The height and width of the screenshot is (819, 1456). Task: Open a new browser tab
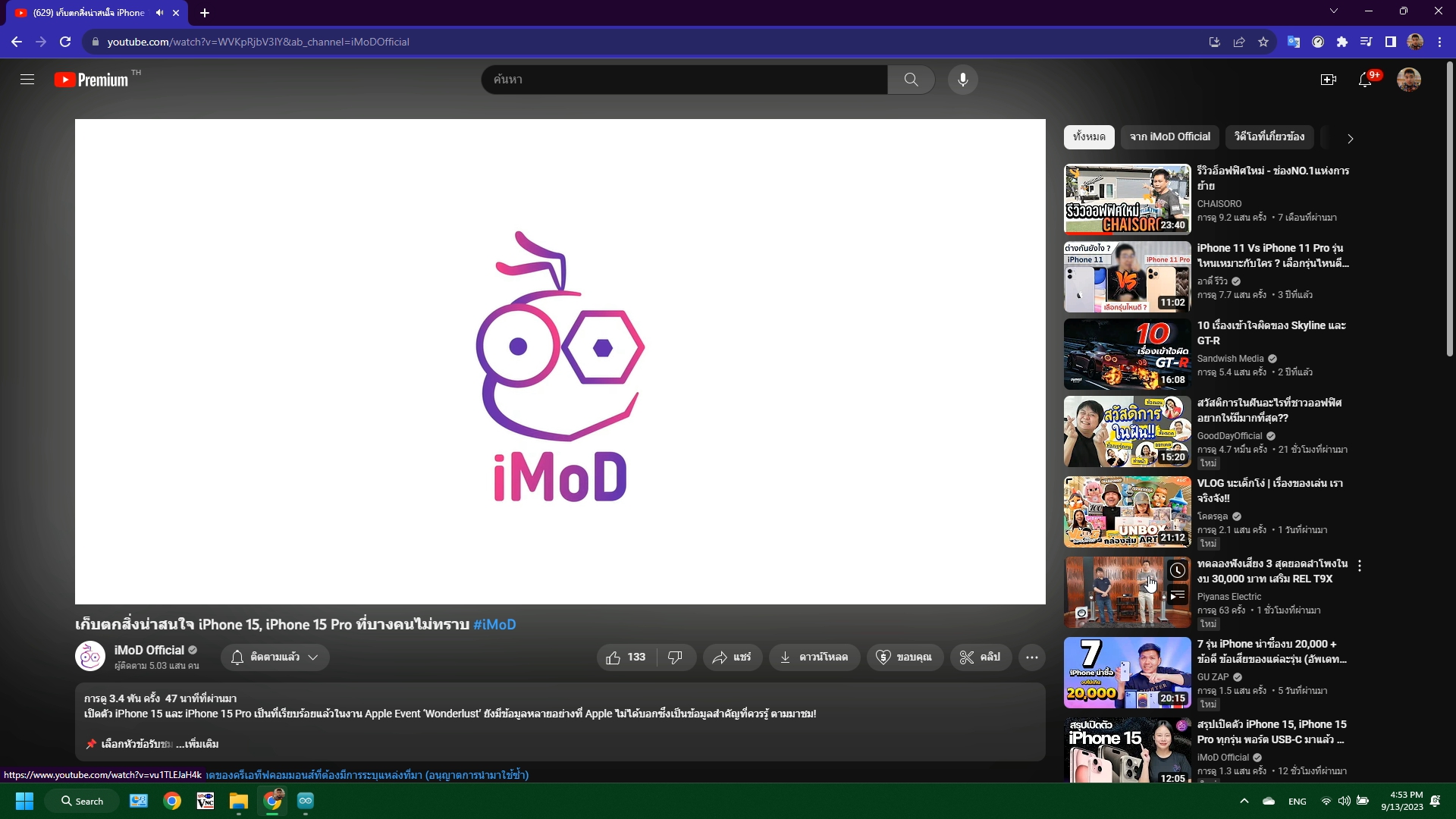click(205, 13)
